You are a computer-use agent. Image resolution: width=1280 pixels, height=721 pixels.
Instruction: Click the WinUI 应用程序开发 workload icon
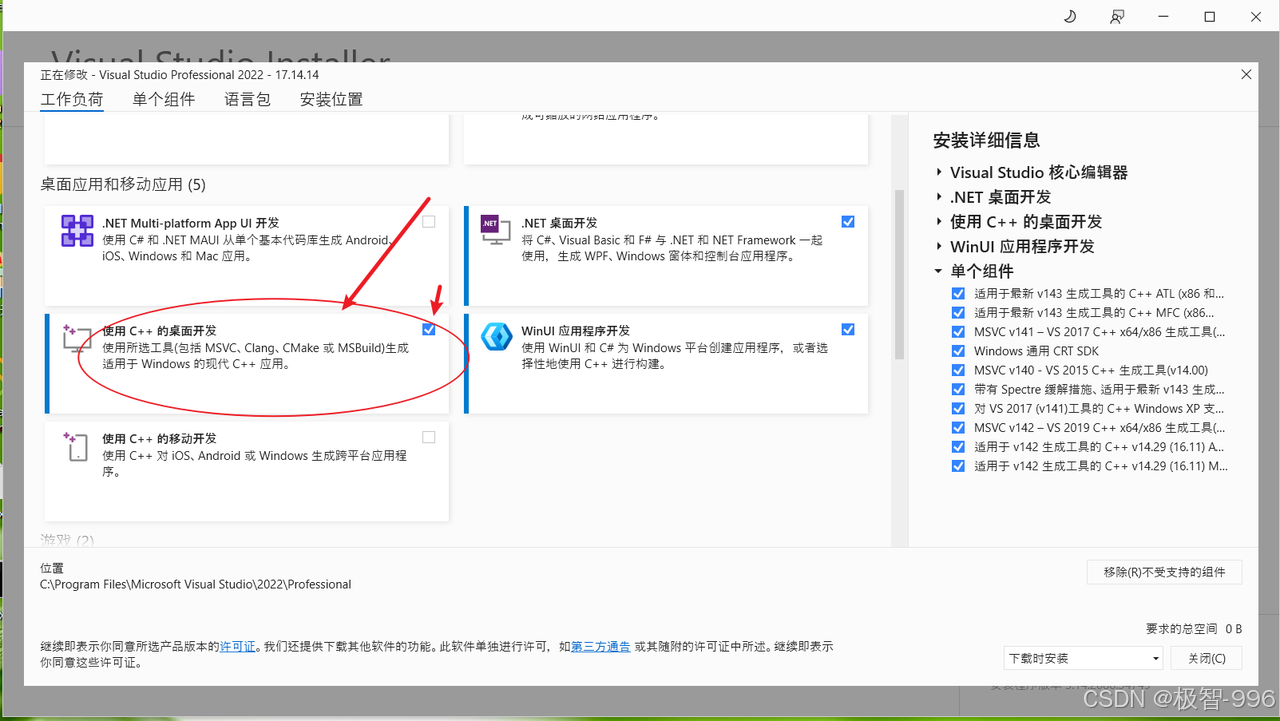(x=496, y=337)
